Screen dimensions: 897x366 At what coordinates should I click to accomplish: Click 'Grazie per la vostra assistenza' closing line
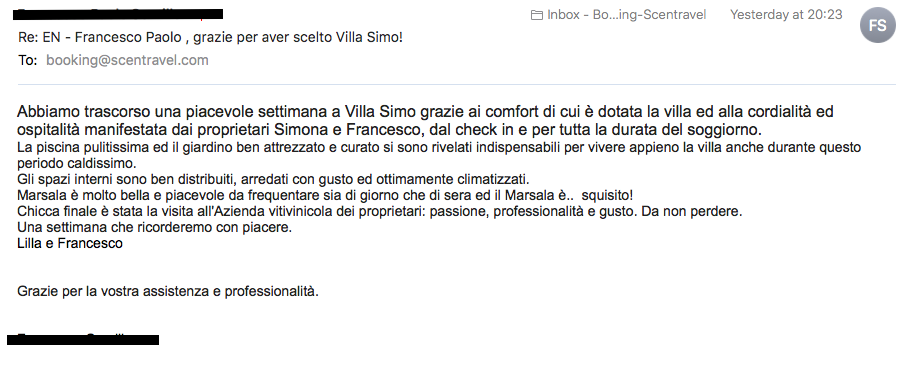click(x=168, y=291)
